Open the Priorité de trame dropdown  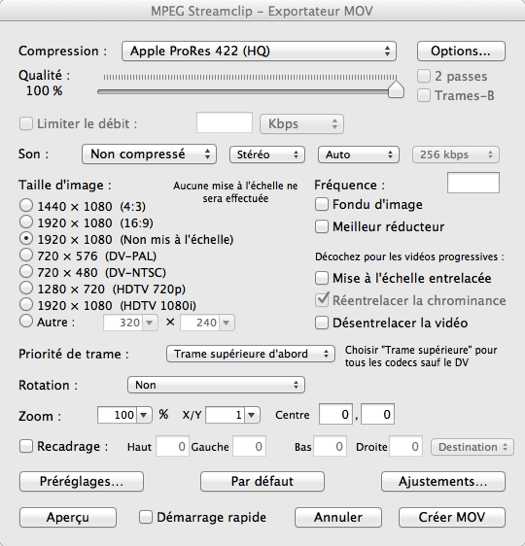(x=251, y=354)
